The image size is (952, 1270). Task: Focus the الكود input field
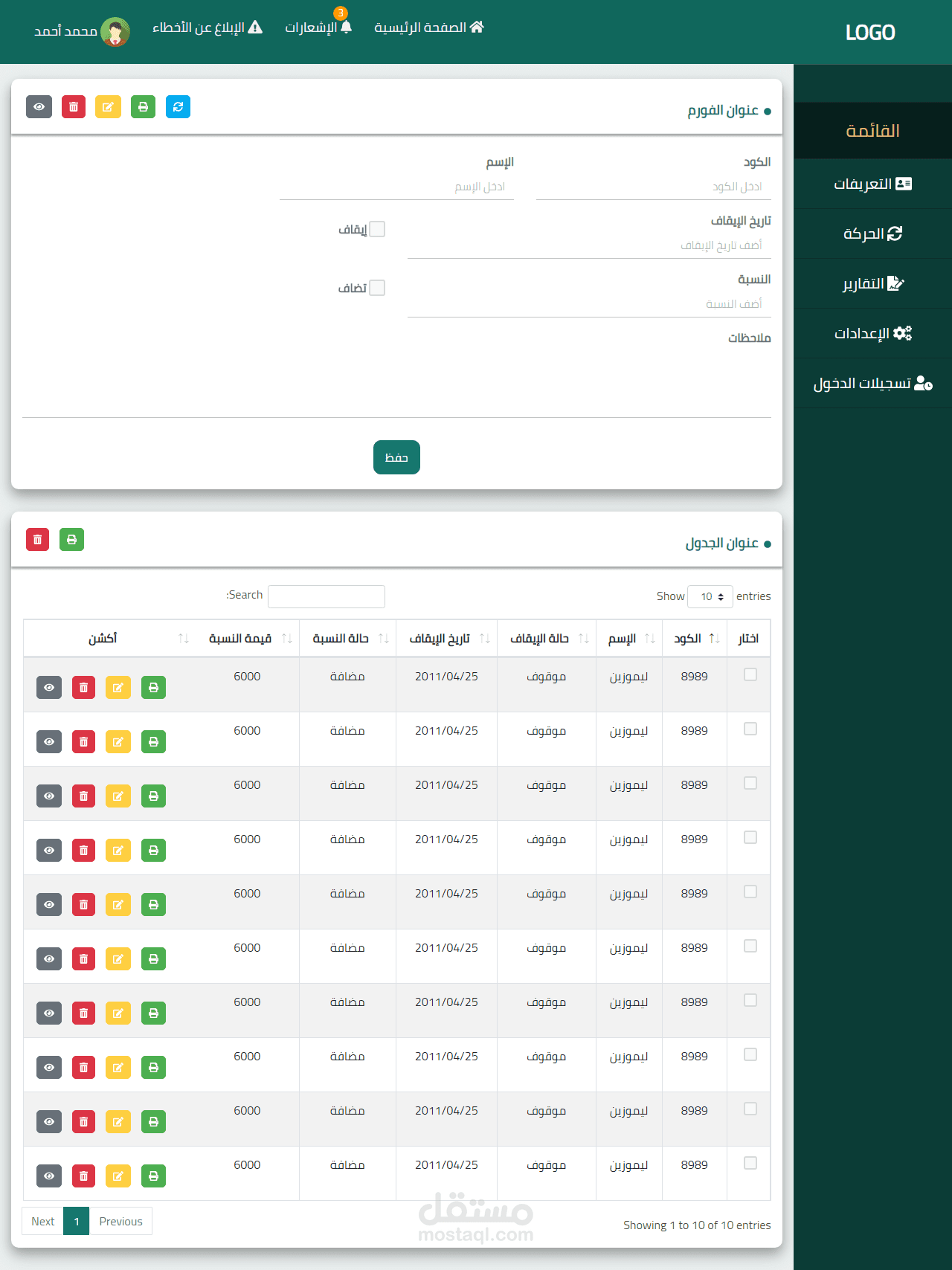coord(653,187)
